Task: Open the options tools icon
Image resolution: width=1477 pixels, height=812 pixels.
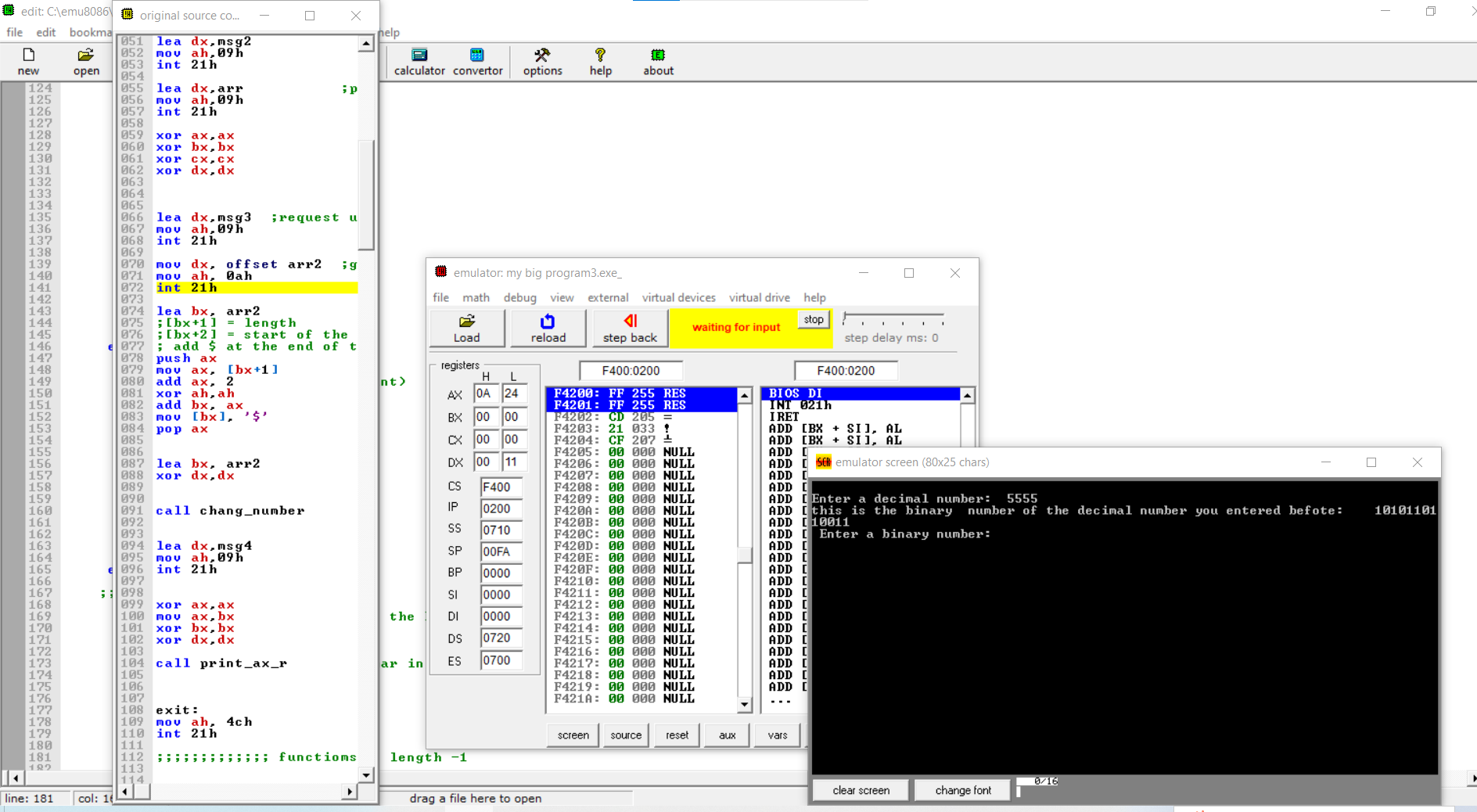Action: coord(542,56)
